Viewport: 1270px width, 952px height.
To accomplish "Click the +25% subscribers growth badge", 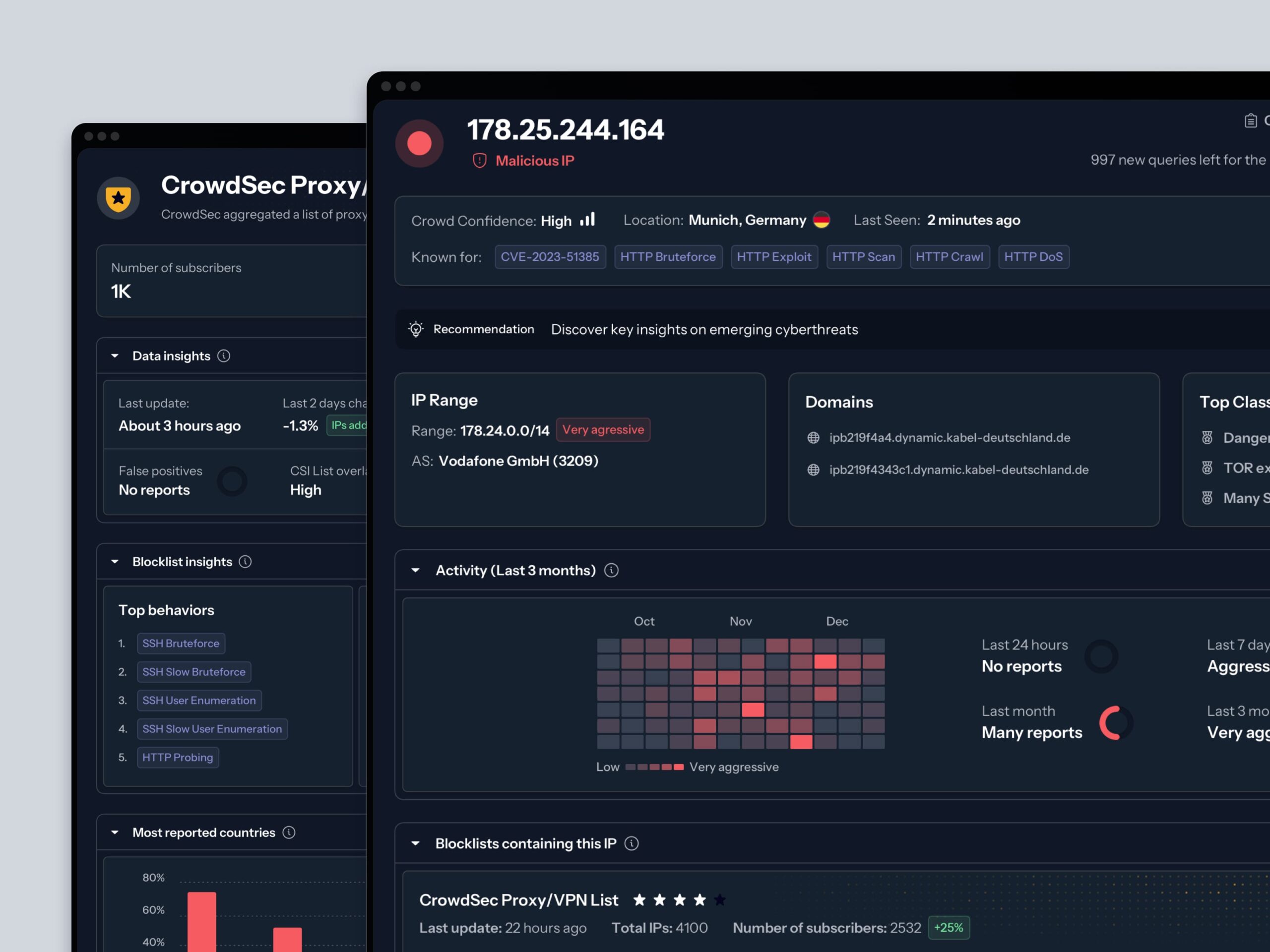I will point(949,928).
